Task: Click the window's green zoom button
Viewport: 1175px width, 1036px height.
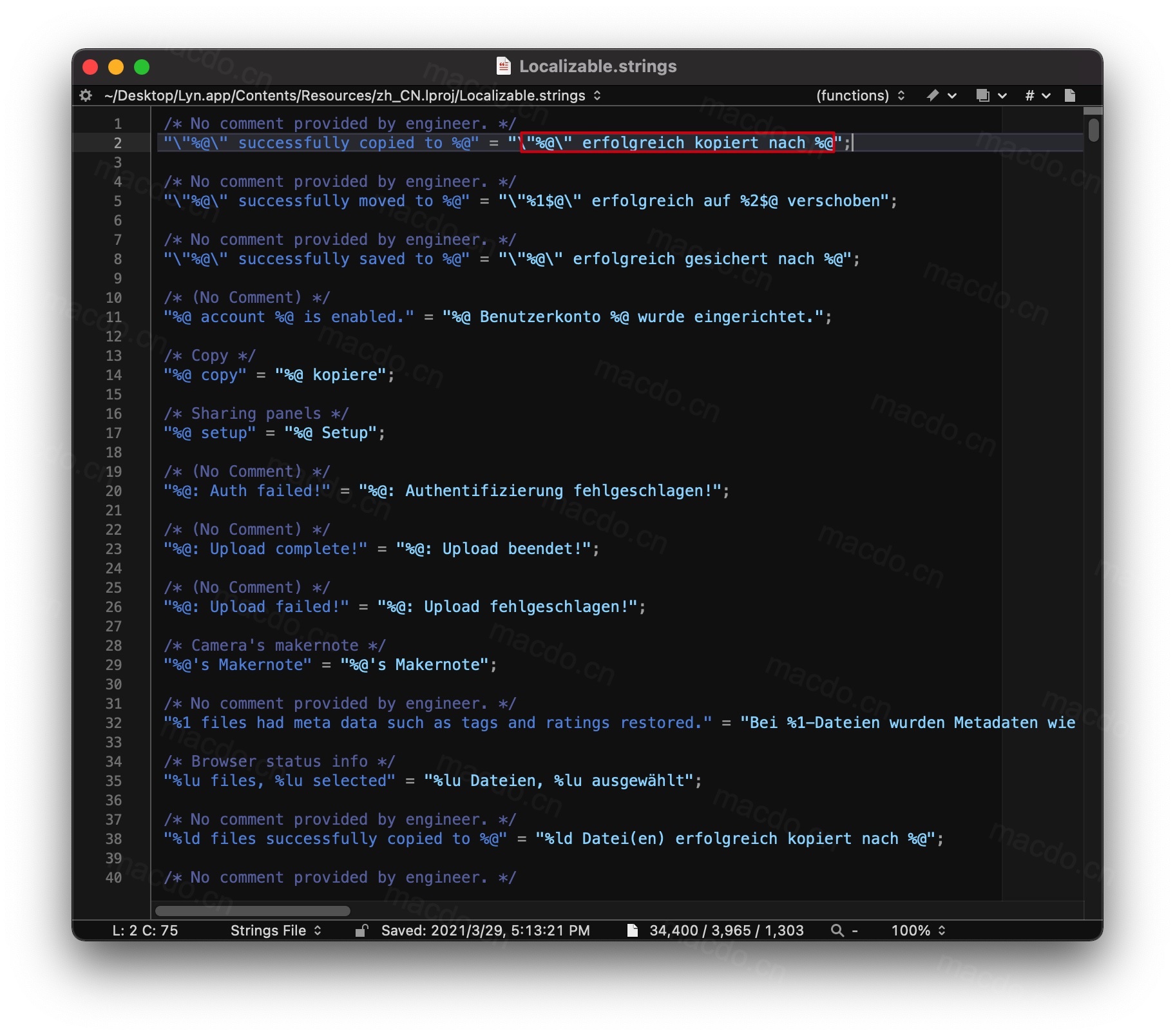Action: click(x=142, y=67)
